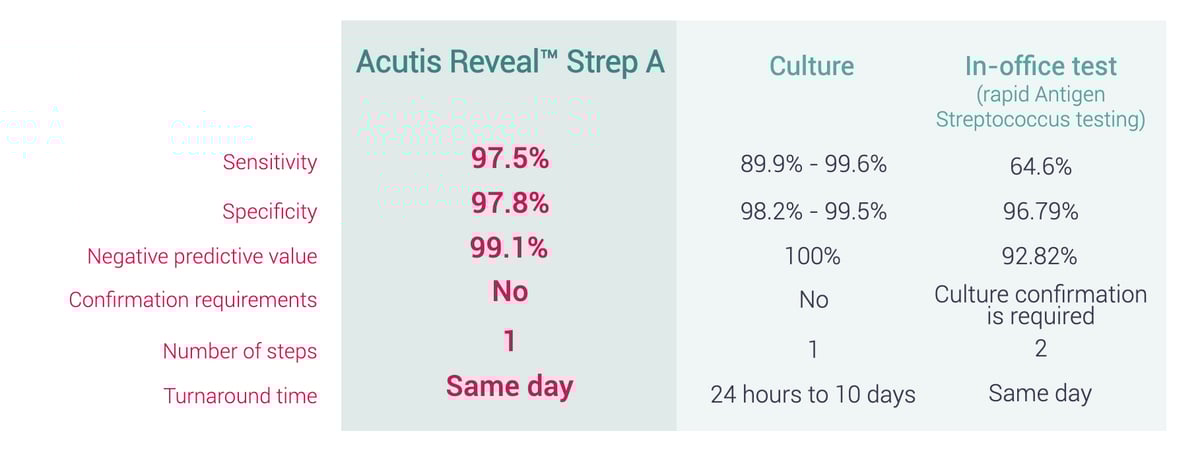Click the 89.9% - 99.6% Culture sensitivity
This screenshot has height=454, width=1200.
813,165
